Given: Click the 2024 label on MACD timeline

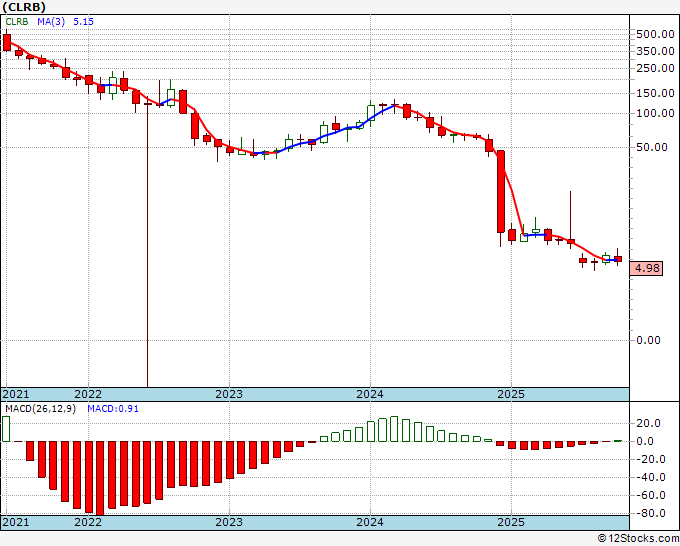Looking at the screenshot, I should (x=370, y=522).
